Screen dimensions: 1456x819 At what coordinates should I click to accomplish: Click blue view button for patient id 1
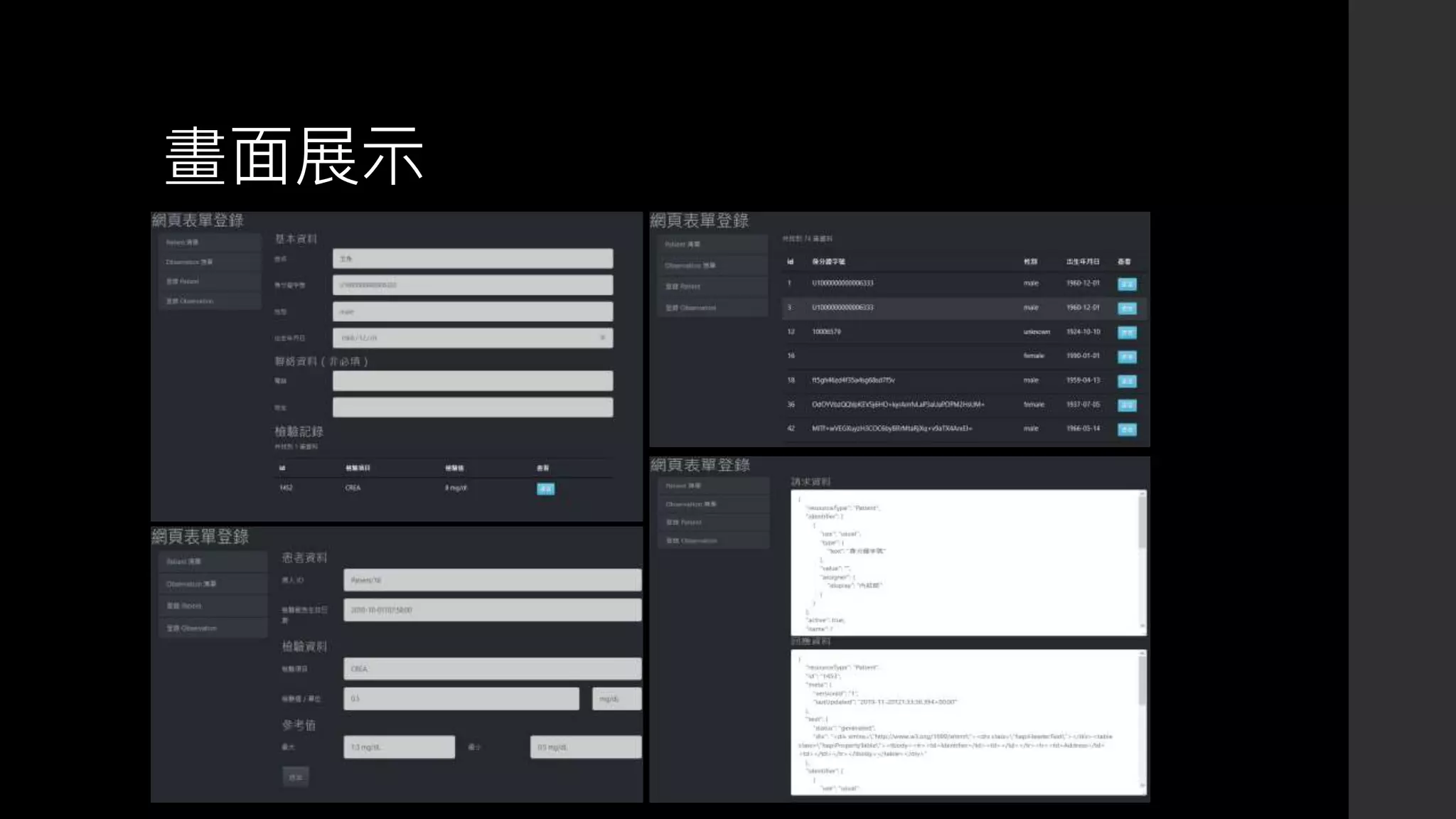click(1127, 284)
